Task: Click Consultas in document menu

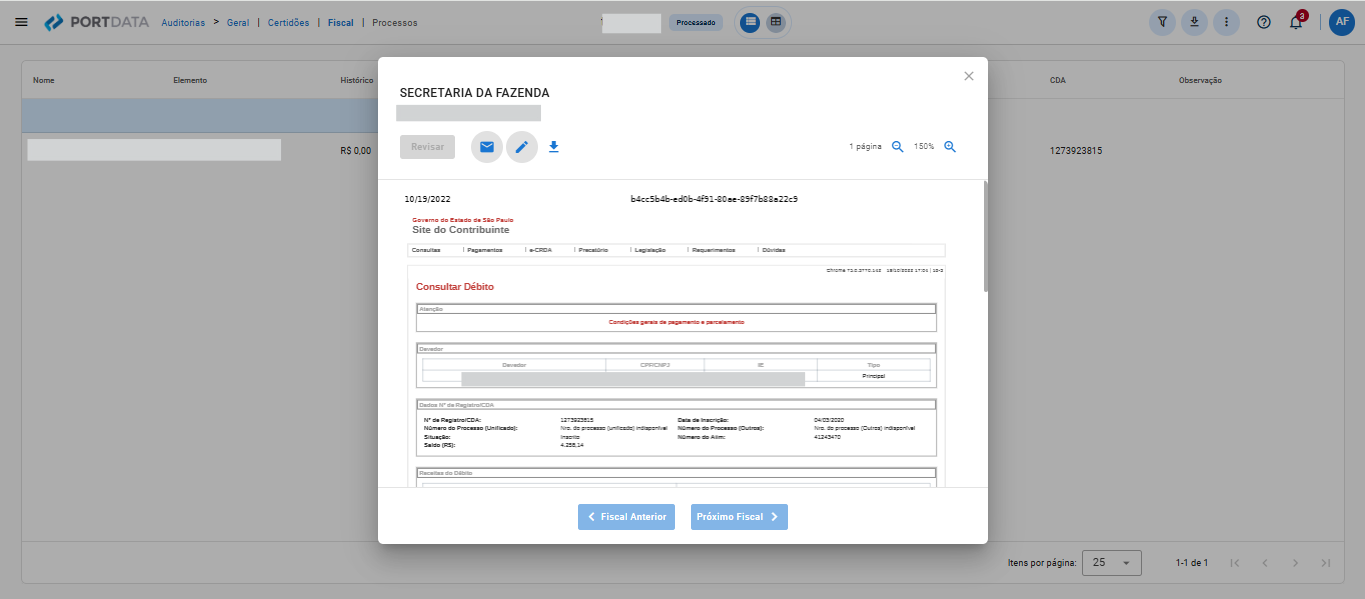Action: pyautogui.click(x=426, y=250)
